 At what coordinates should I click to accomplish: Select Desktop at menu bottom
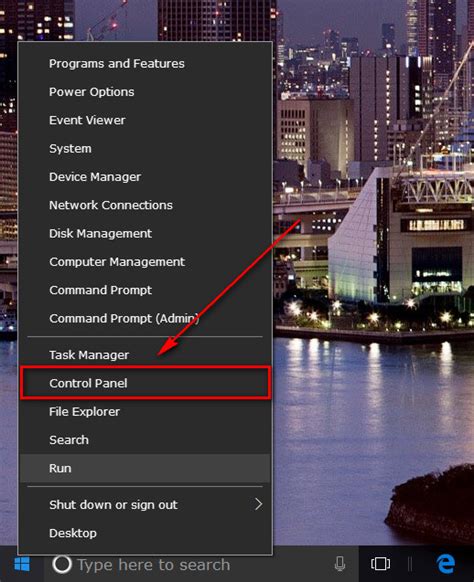tap(146, 533)
